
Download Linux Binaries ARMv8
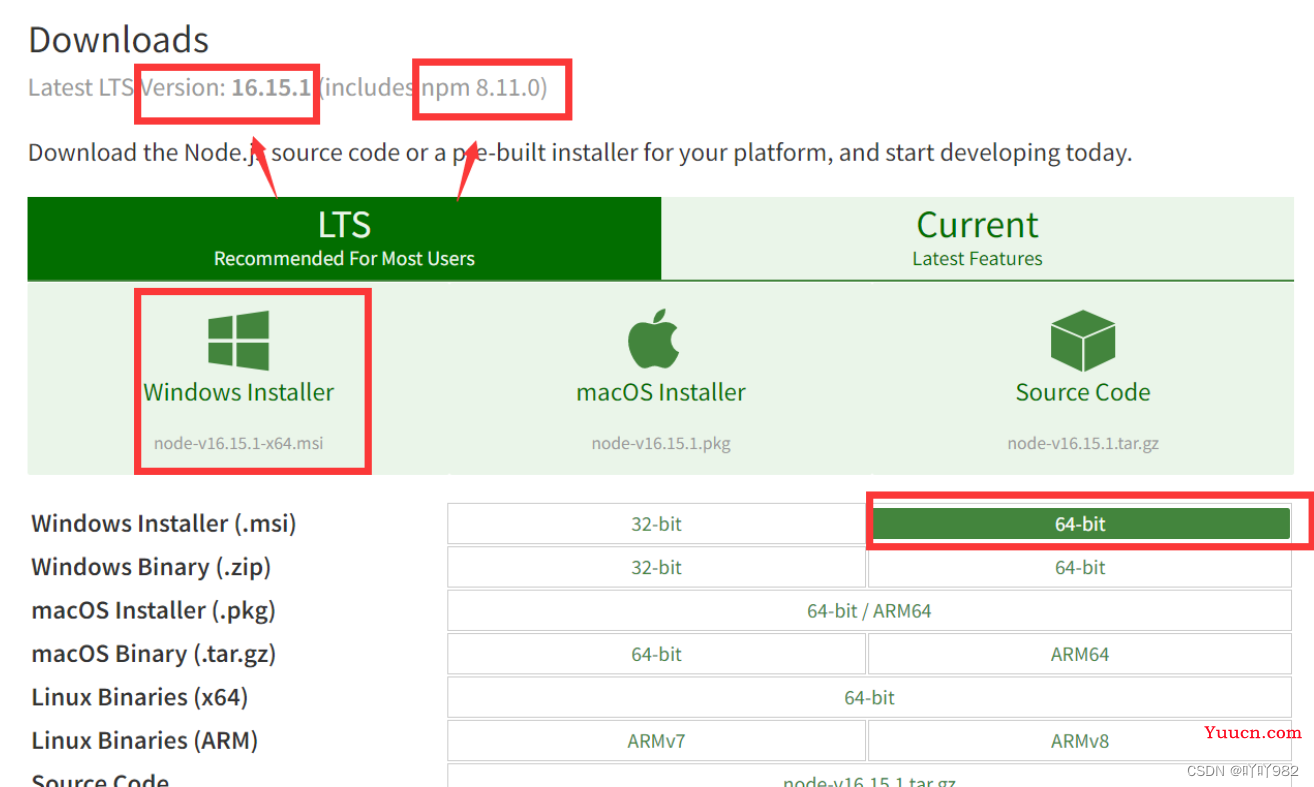pyautogui.click(x=1080, y=741)
